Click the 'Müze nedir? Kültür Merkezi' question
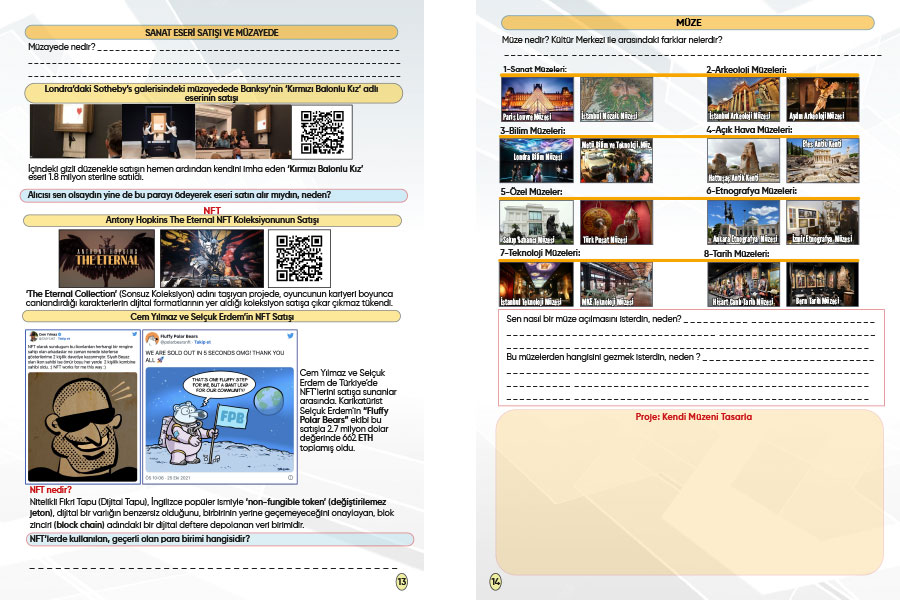The image size is (900, 600). (x=612, y=40)
